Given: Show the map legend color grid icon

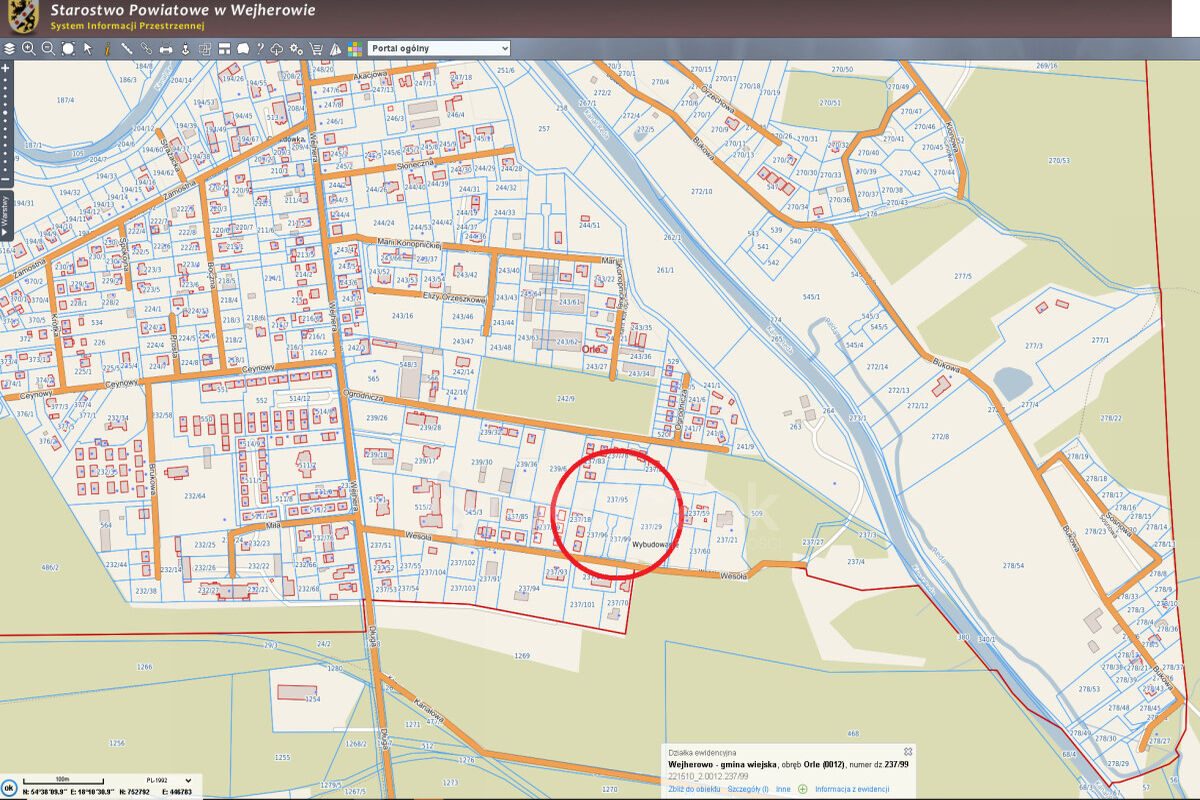Looking at the screenshot, I should tap(354, 47).
